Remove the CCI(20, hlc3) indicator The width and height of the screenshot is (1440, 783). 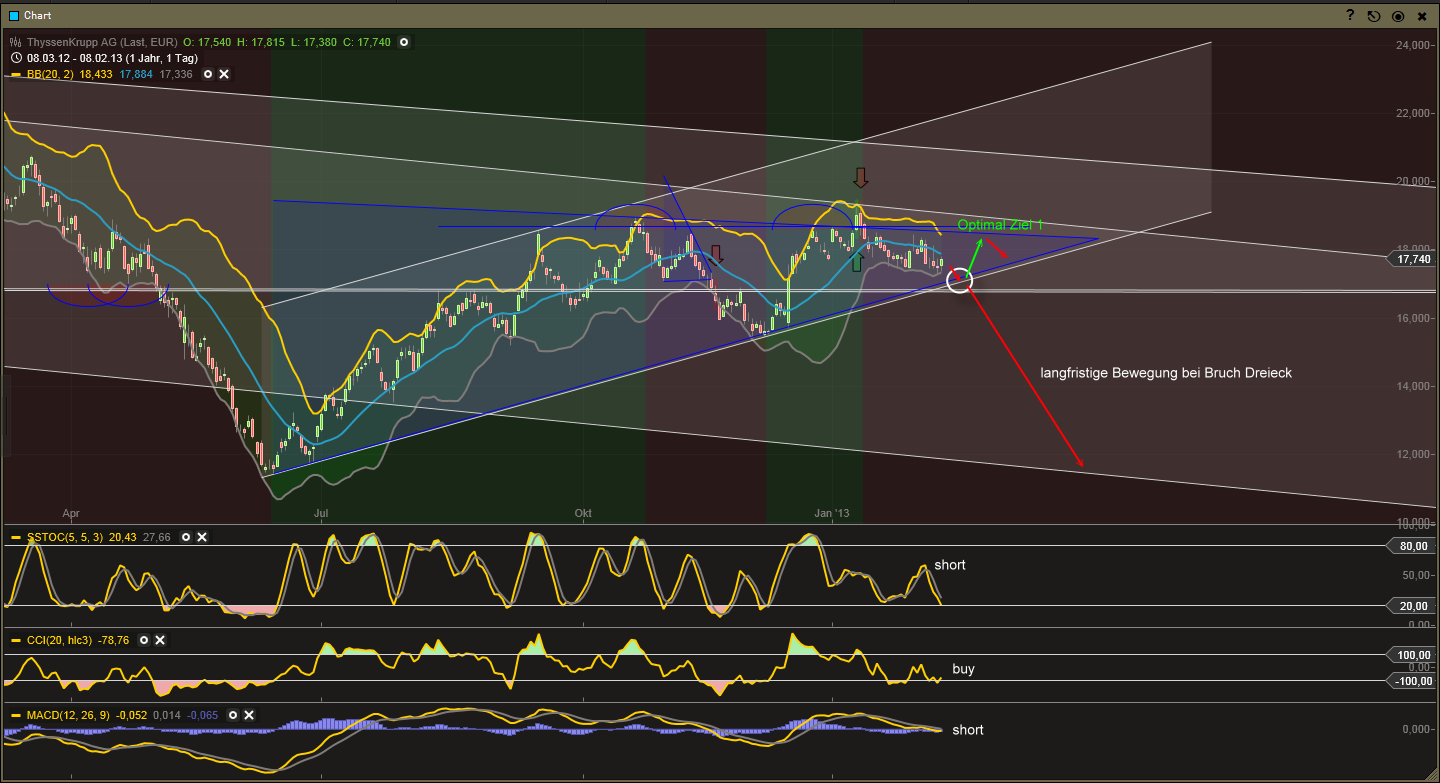tap(160, 640)
